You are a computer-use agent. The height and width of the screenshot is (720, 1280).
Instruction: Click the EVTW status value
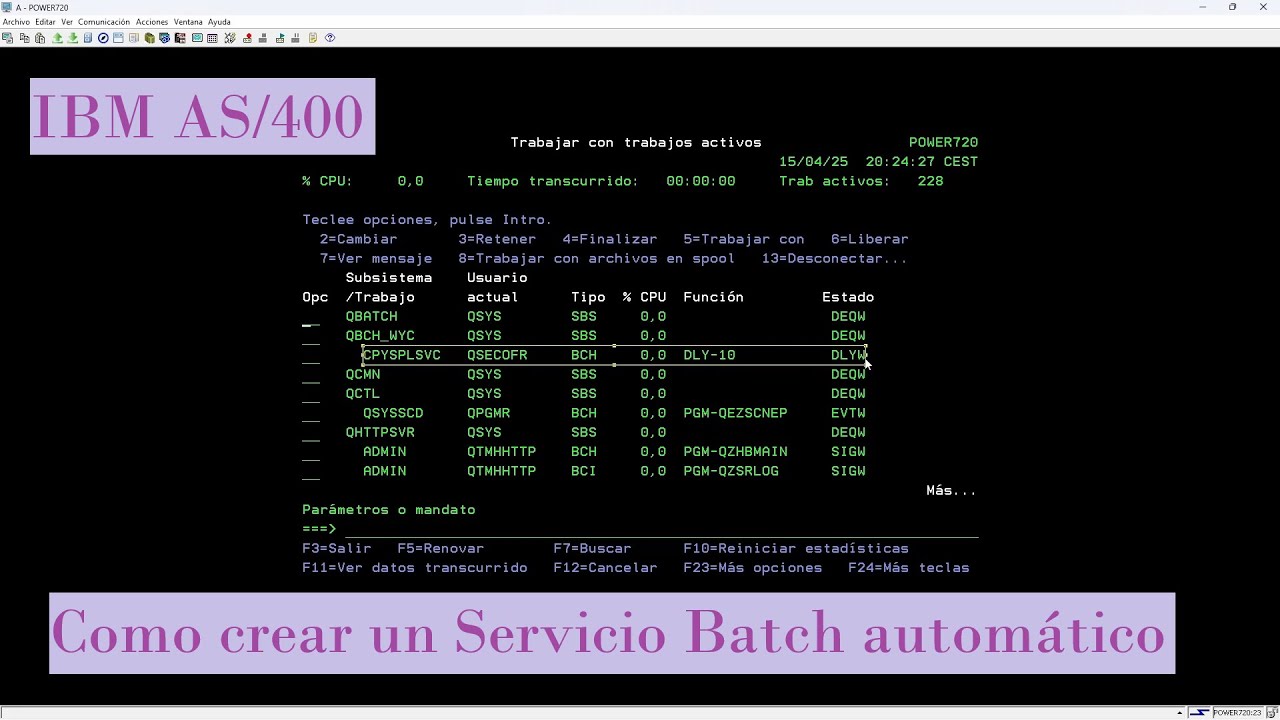(848, 413)
